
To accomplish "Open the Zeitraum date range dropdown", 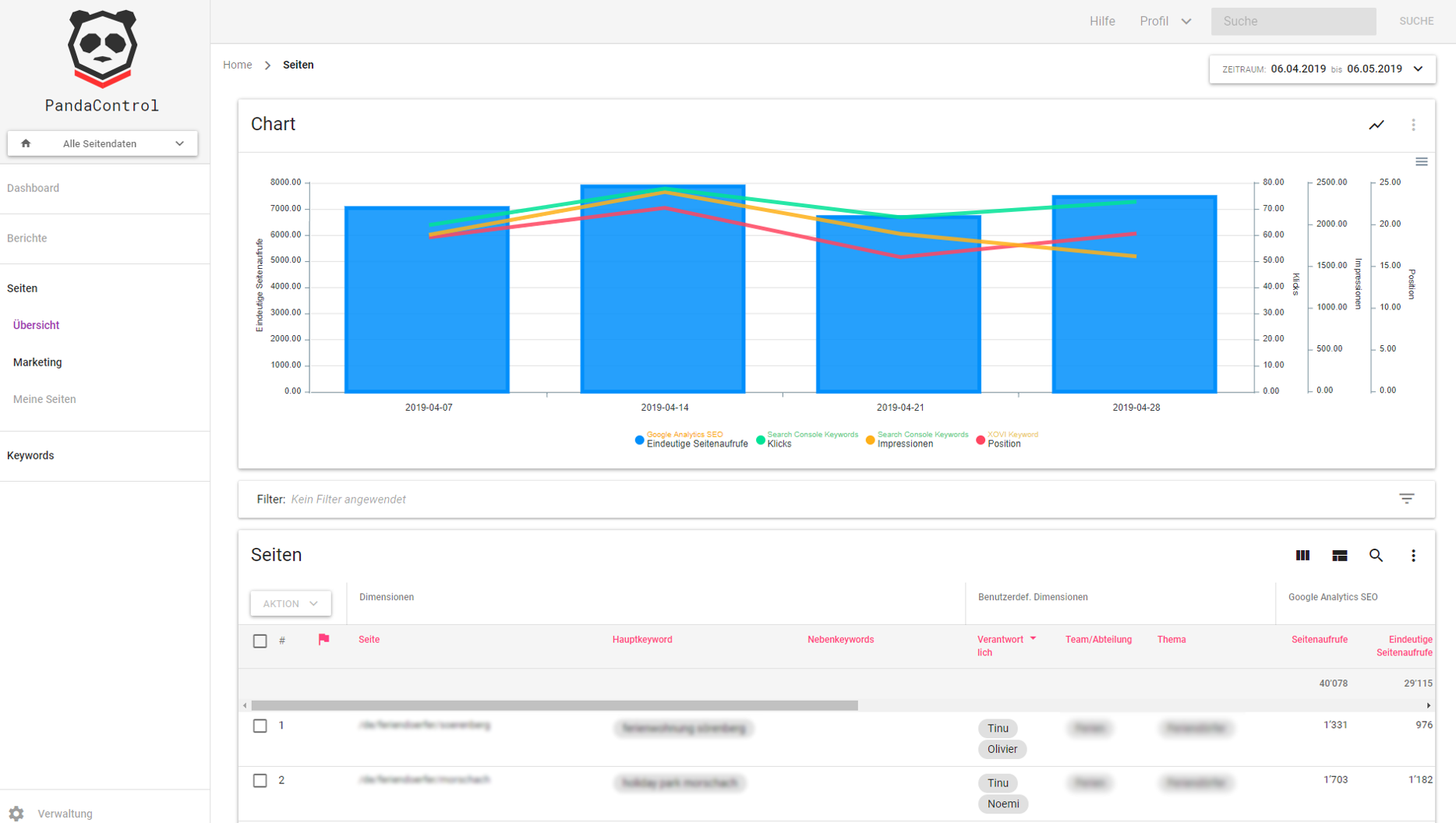I will click(x=1322, y=69).
